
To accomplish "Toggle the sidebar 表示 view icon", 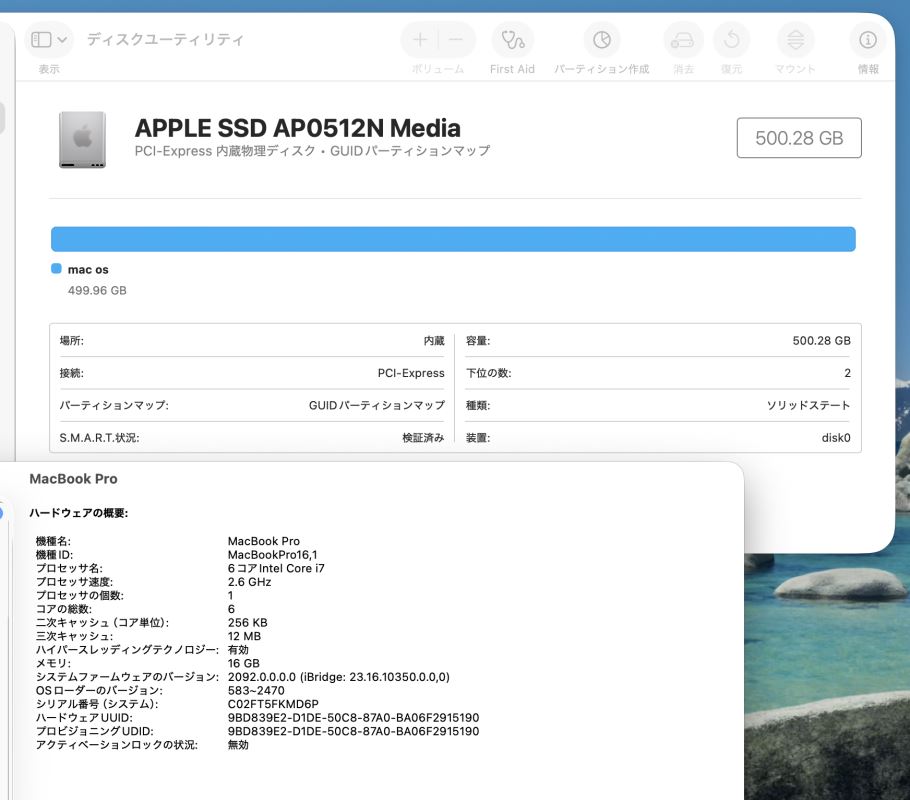I will click(x=41, y=40).
